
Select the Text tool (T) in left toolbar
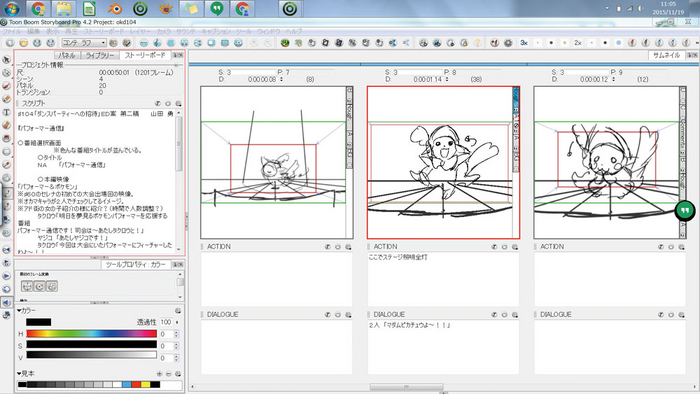pyautogui.click(x=6, y=112)
